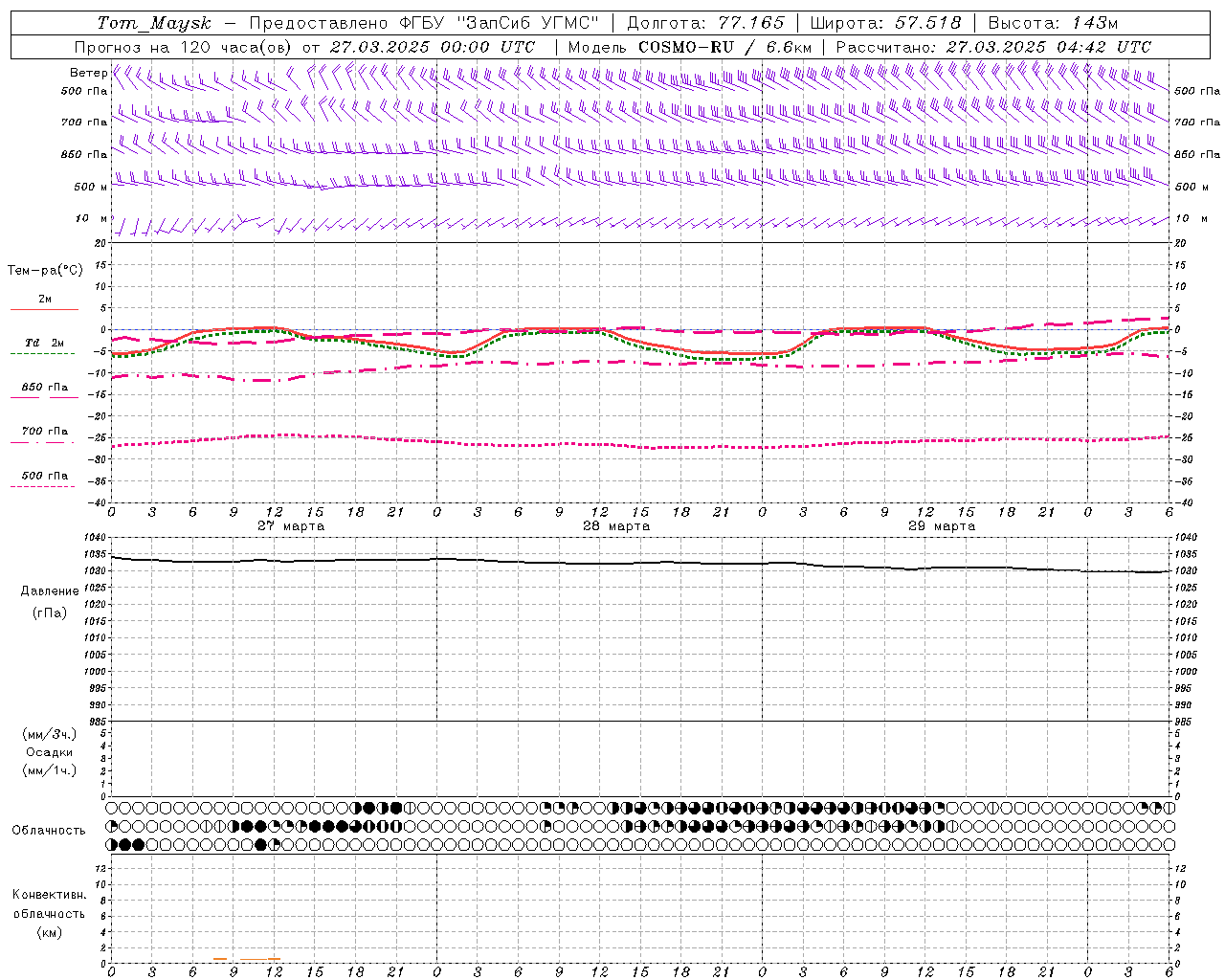Click the red 2м temperature legend line
1225x980 pixels.
44,309
